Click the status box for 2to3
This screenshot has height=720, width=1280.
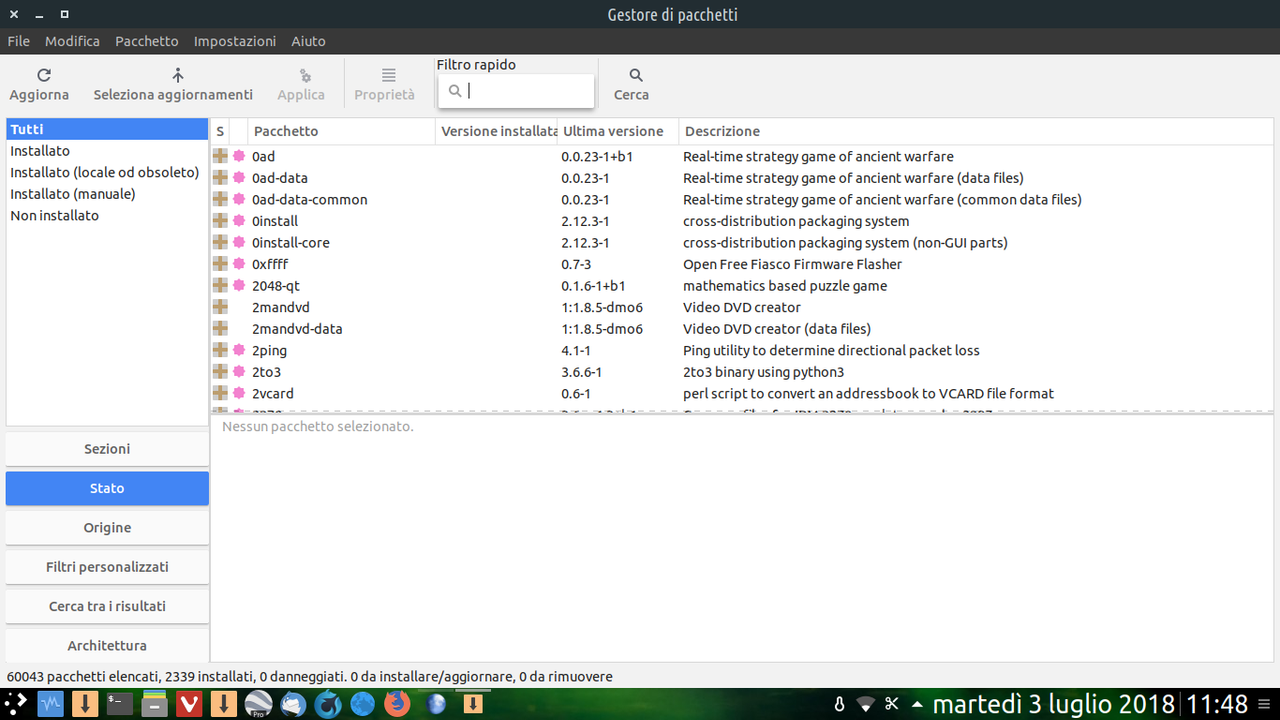tap(220, 371)
